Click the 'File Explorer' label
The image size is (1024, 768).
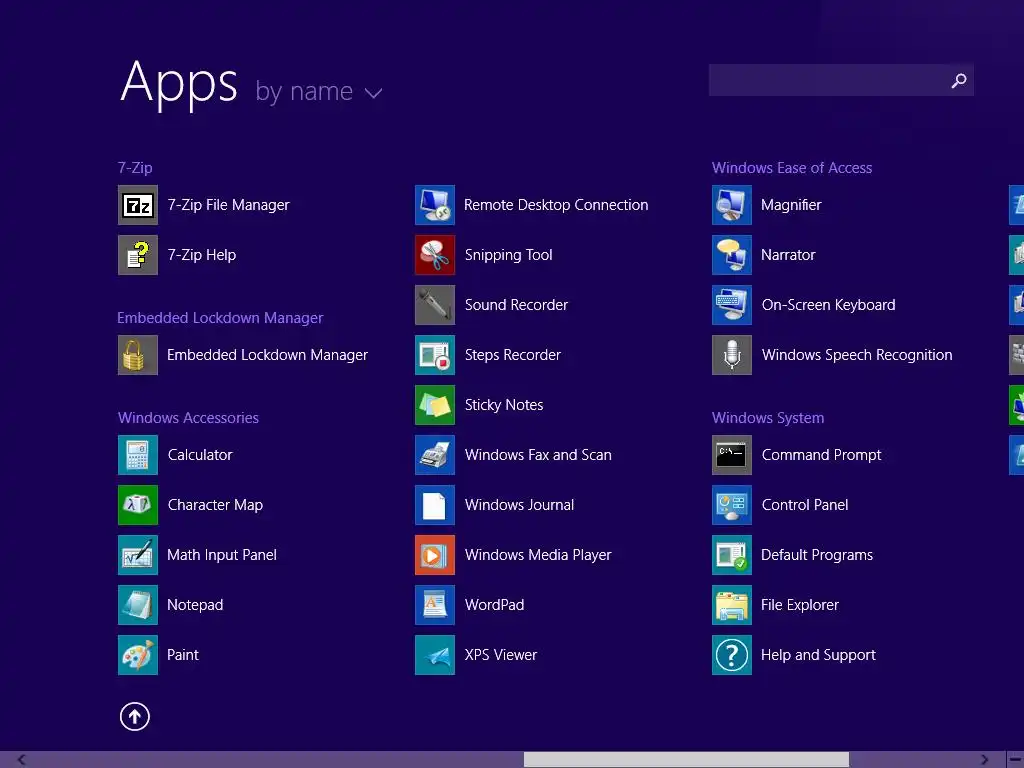[x=800, y=605]
